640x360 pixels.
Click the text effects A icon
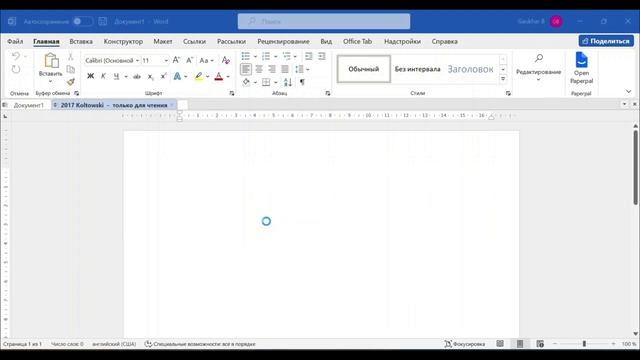(x=177, y=76)
